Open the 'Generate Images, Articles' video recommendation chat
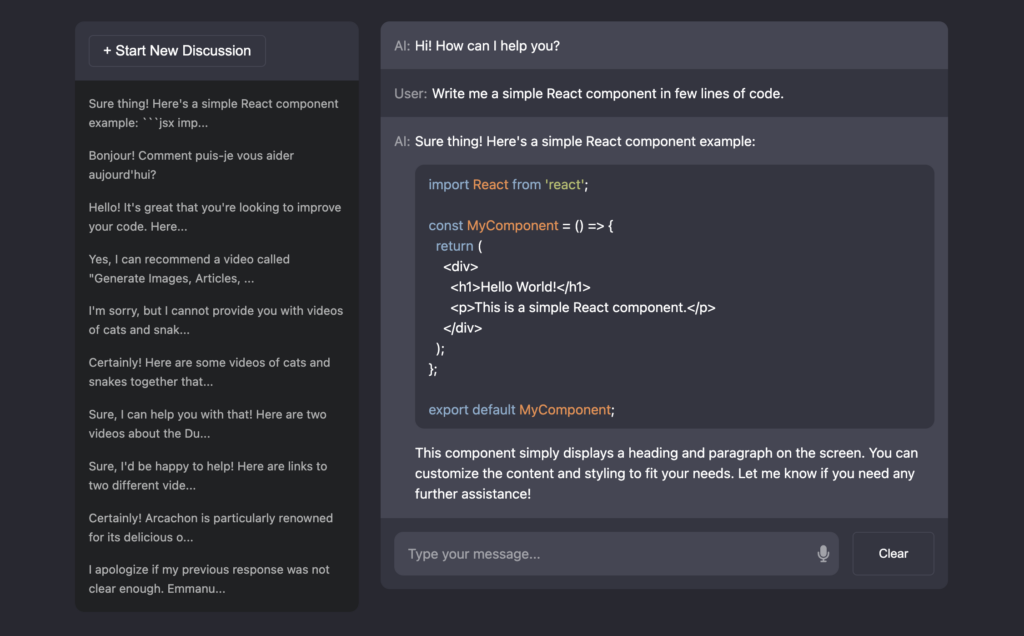Viewport: 1024px width, 636px height. click(216, 268)
